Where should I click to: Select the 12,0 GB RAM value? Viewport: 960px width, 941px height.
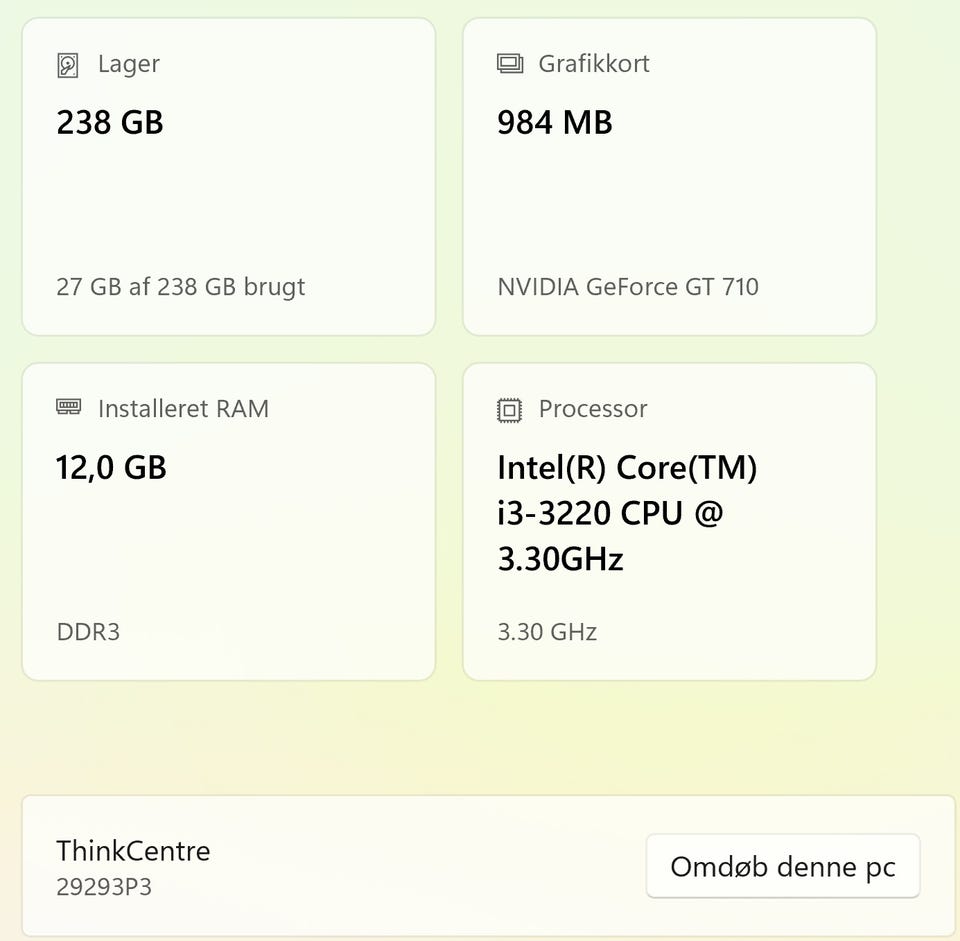click(x=111, y=468)
